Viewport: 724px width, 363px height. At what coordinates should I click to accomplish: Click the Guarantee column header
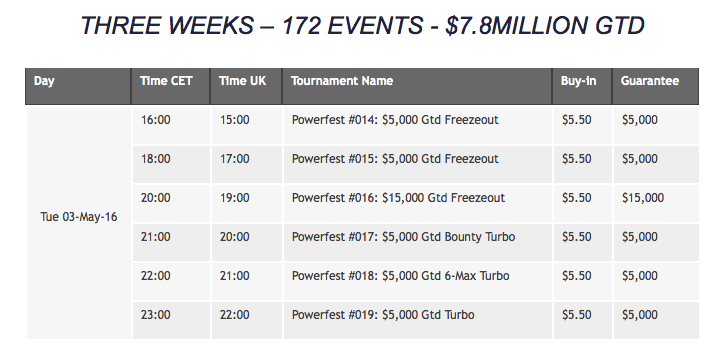(655, 86)
